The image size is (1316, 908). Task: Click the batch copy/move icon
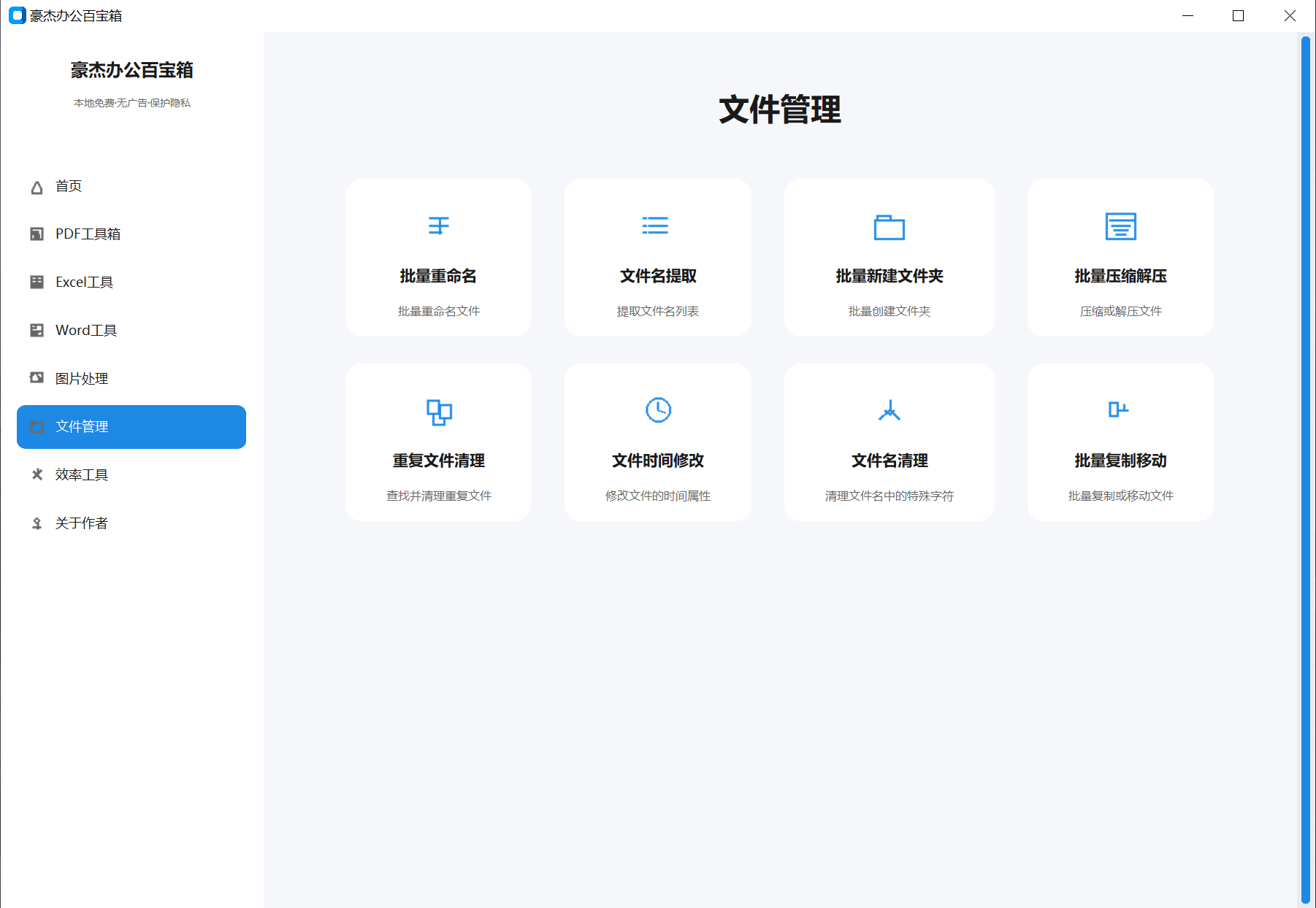1119,409
